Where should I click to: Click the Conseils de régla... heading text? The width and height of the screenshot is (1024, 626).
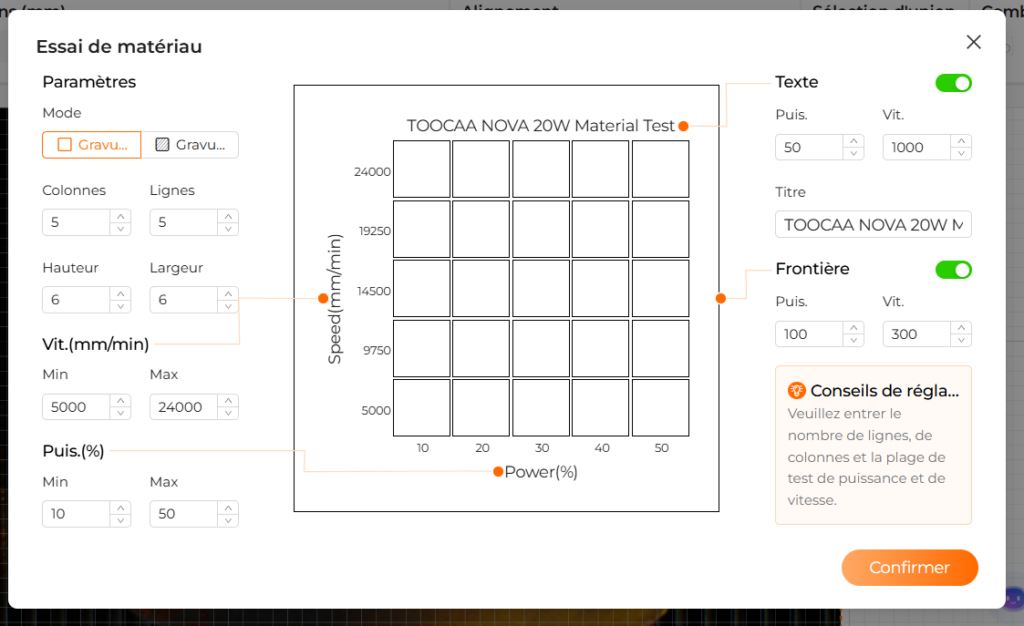884,390
